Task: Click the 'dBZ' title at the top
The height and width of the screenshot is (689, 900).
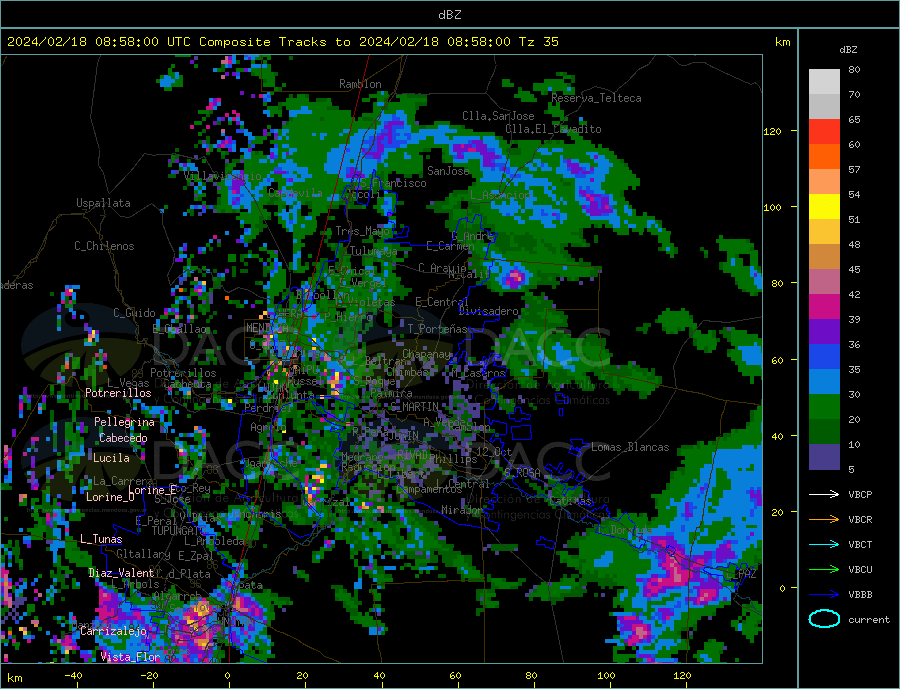Action: point(449,15)
